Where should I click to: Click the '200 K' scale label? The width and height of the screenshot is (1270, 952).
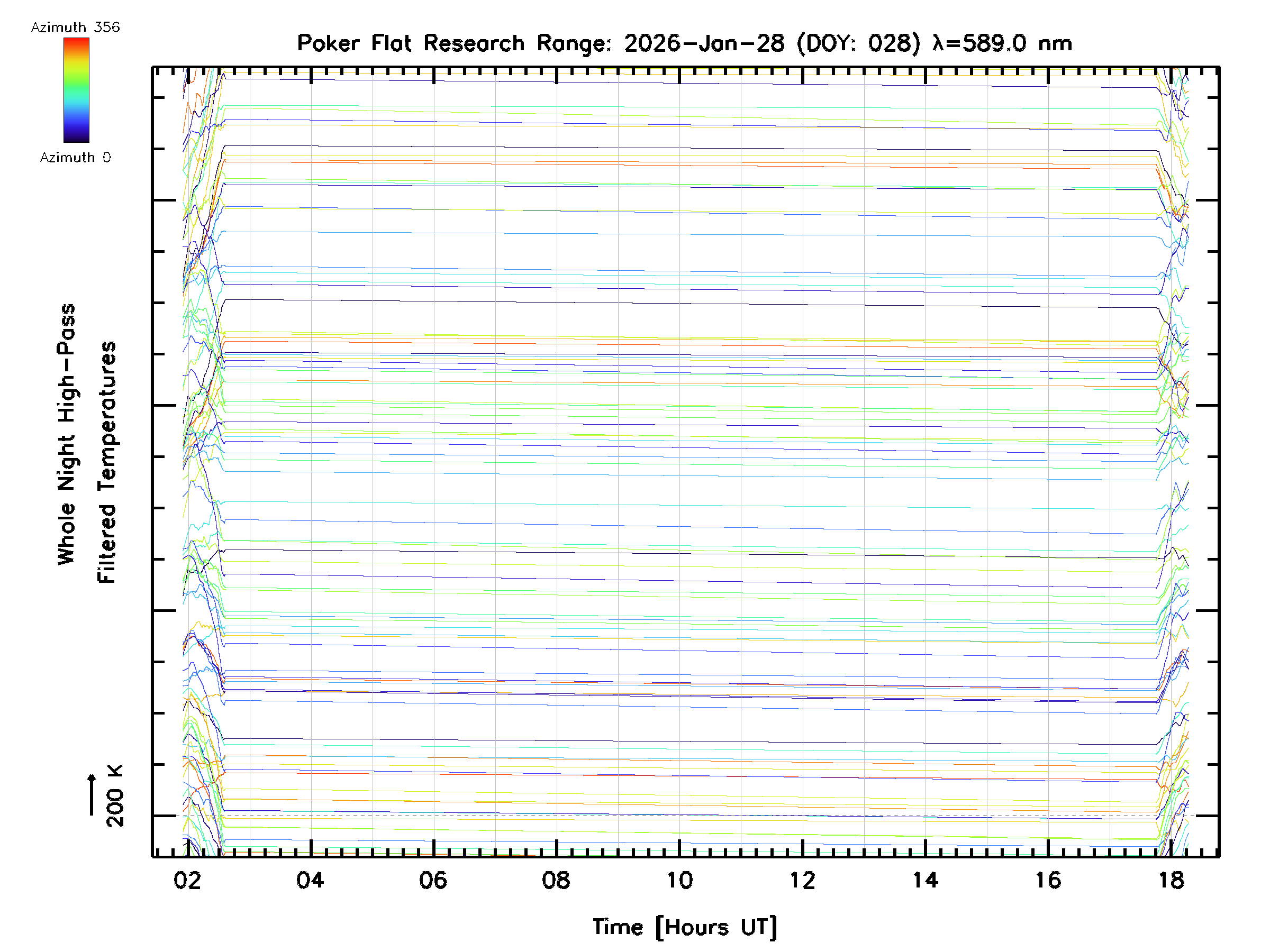pos(115,796)
